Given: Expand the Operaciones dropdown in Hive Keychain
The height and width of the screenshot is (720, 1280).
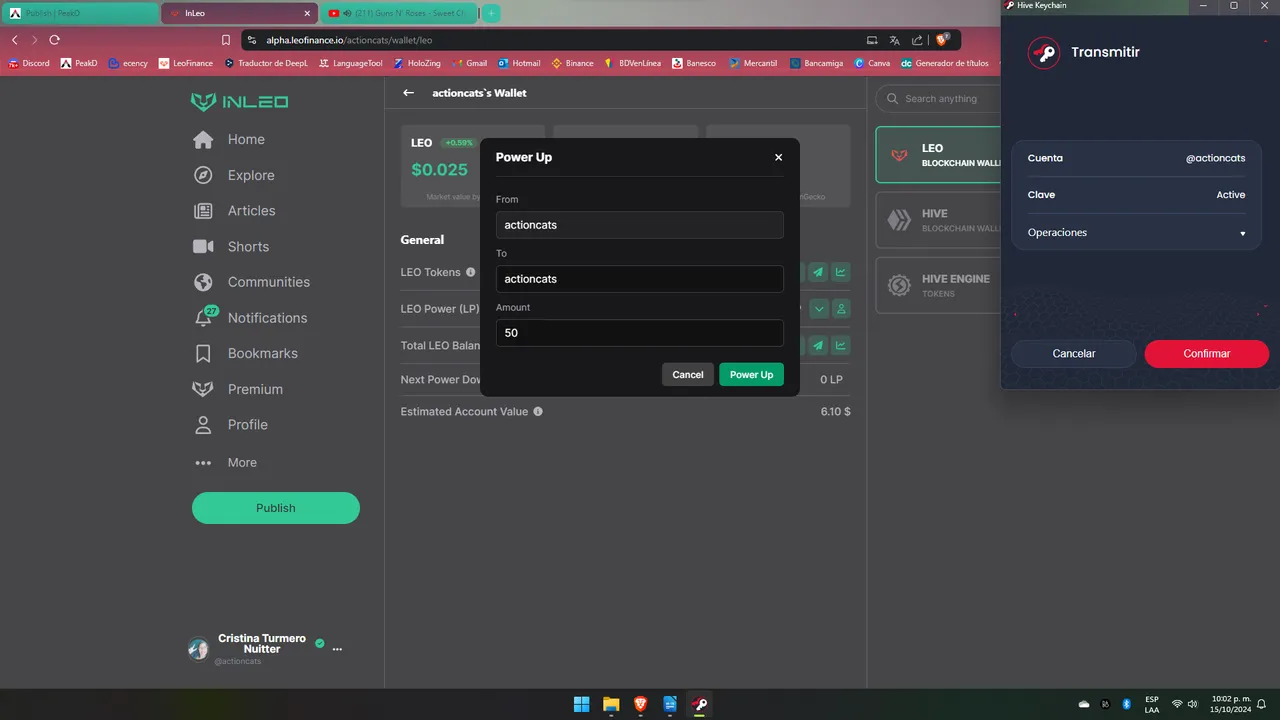Looking at the screenshot, I should pyautogui.click(x=1137, y=233).
